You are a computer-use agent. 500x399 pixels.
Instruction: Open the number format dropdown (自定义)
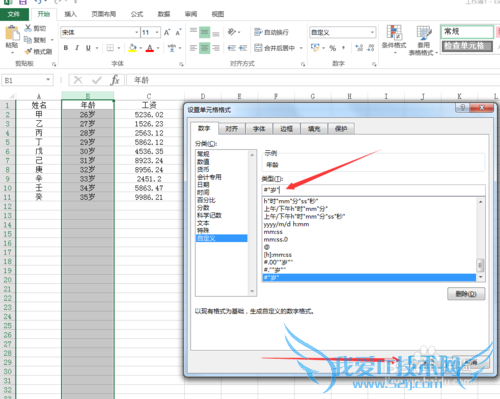(372, 32)
